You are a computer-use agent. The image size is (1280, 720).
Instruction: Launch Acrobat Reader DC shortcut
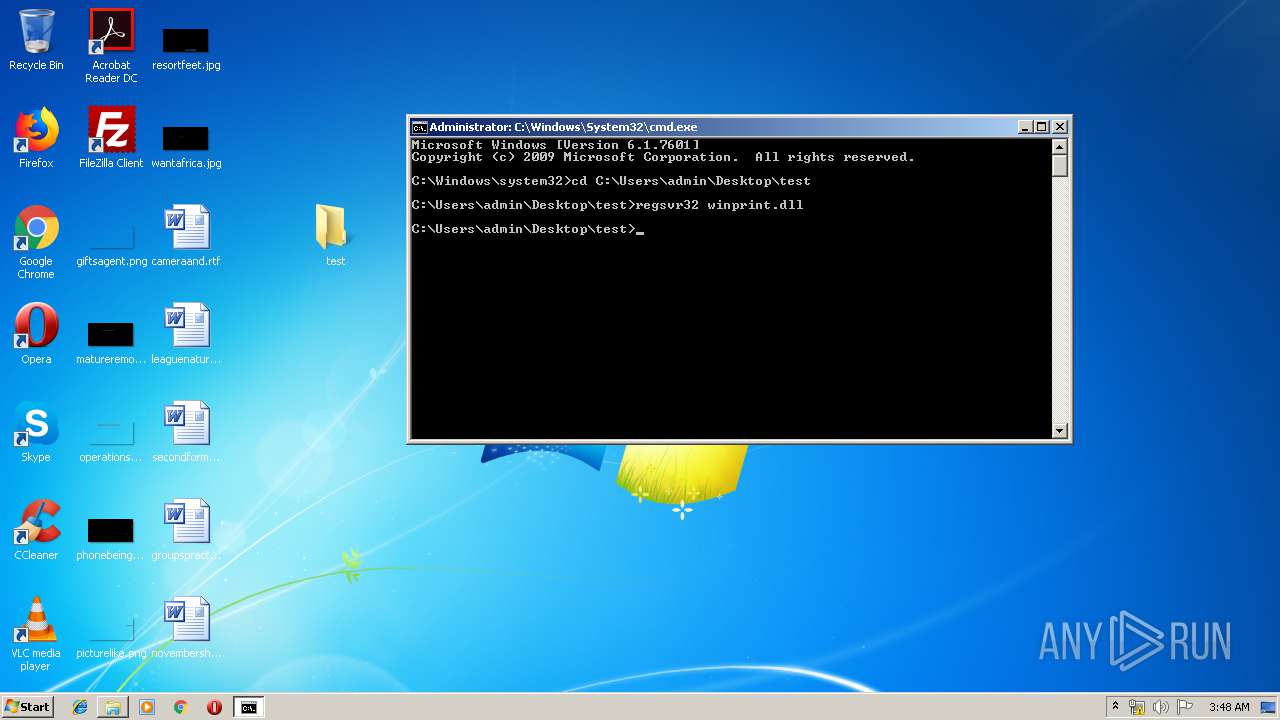click(111, 46)
